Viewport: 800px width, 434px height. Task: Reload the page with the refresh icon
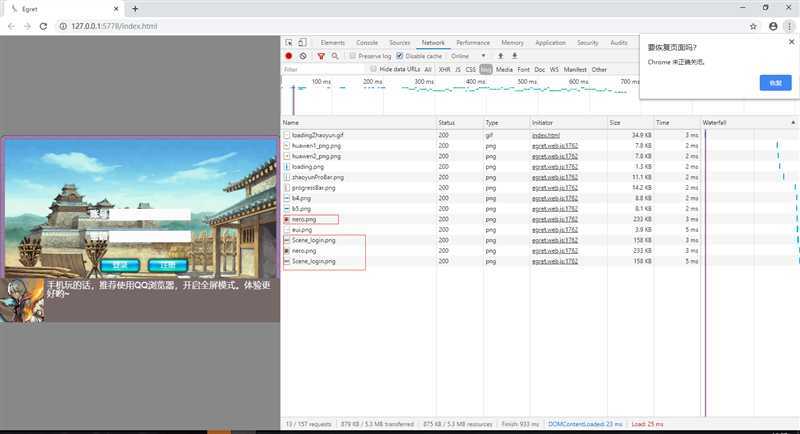click(43, 26)
